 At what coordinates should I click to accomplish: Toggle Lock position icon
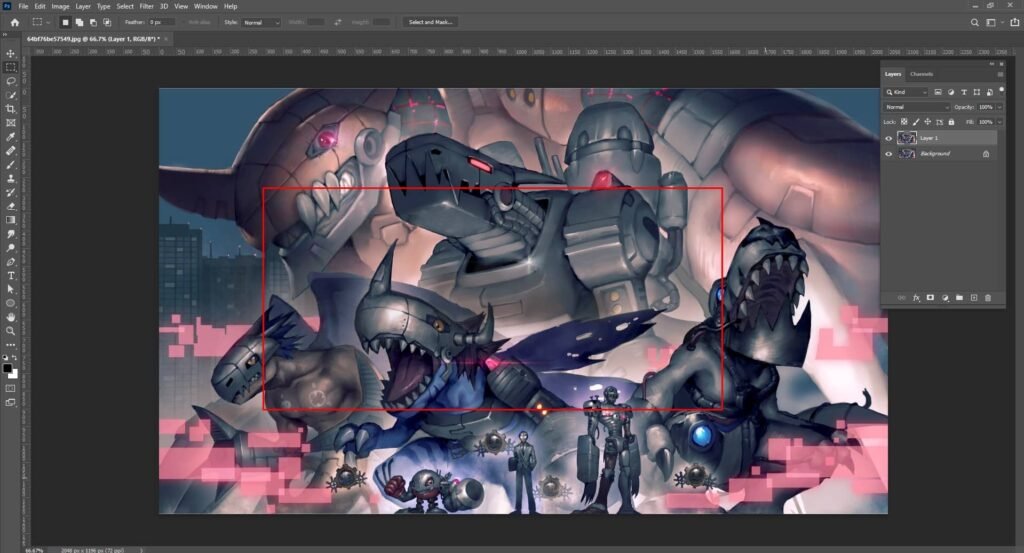point(927,122)
